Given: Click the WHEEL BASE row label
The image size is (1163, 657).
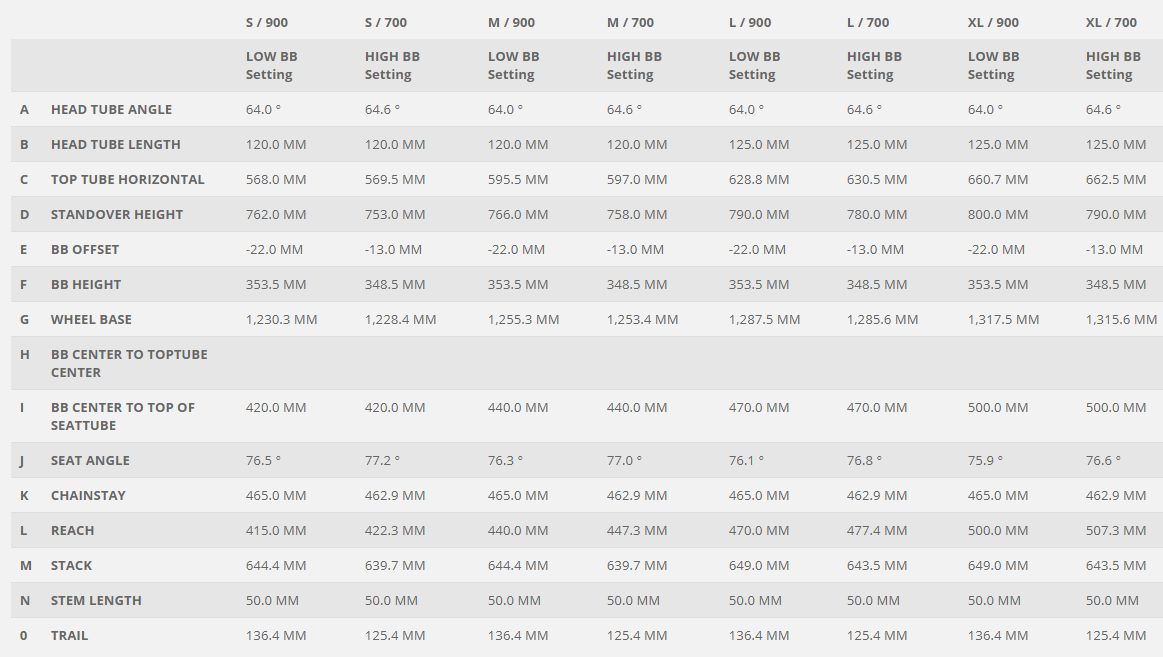Looking at the screenshot, I should coord(91,319).
